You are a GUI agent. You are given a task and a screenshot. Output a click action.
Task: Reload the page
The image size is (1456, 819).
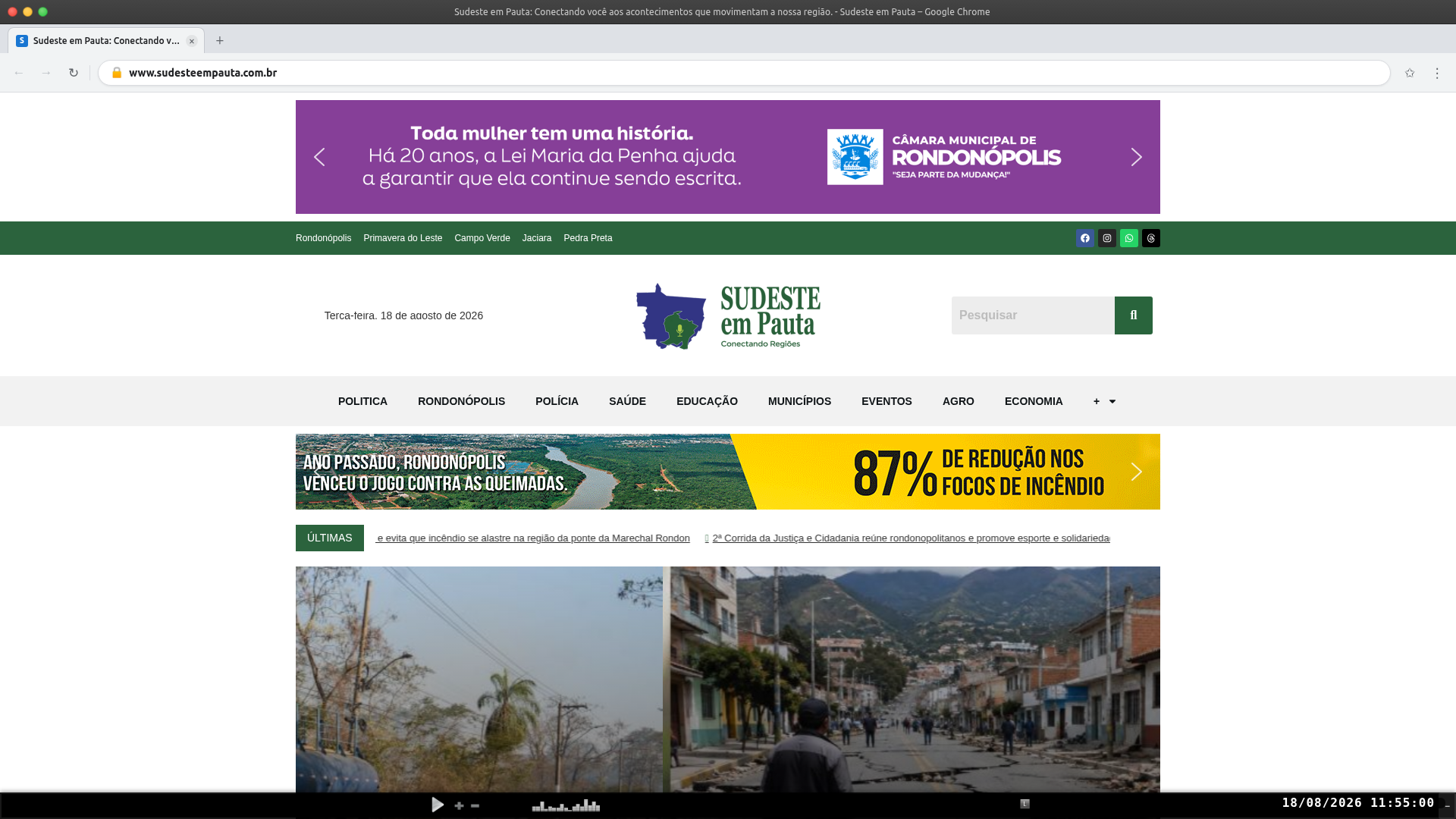(74, 73)
